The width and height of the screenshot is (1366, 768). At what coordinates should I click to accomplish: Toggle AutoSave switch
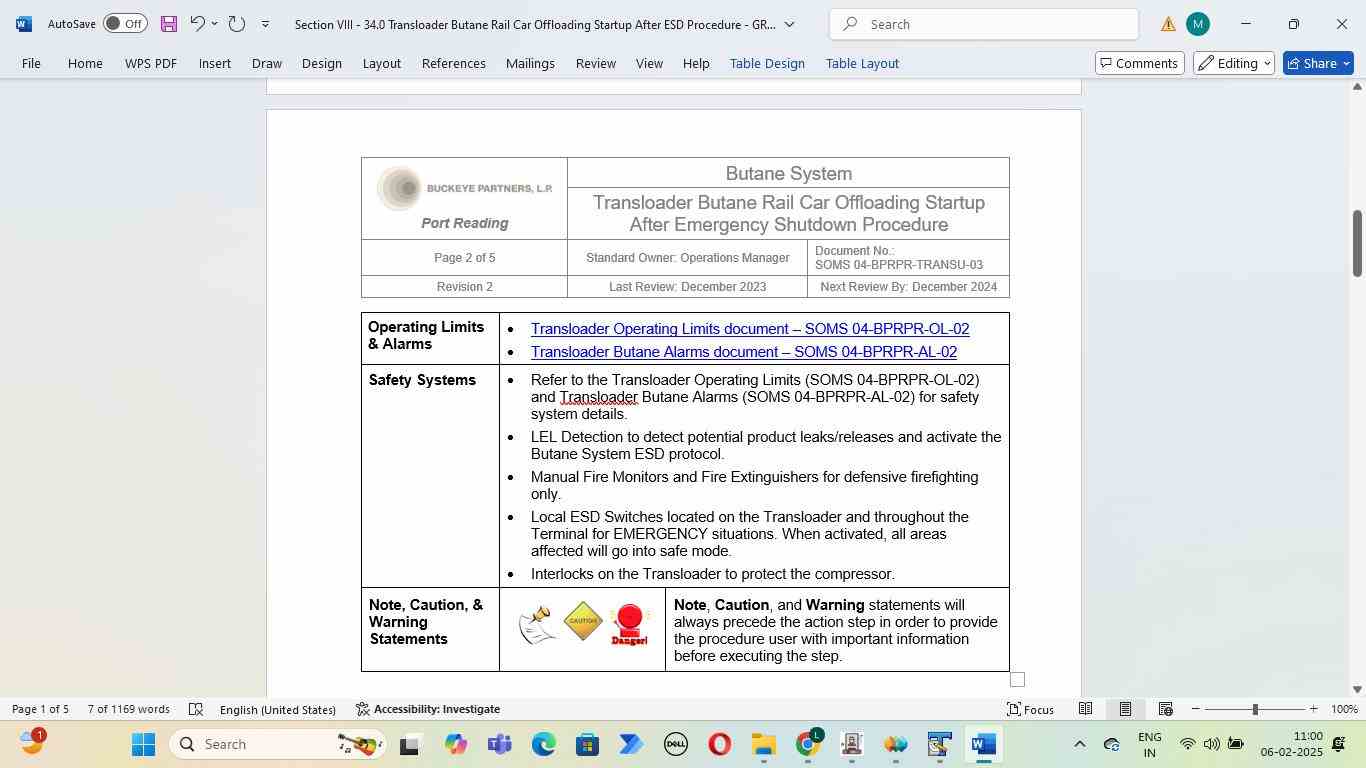pyautogui.click(x=125, y=24)
